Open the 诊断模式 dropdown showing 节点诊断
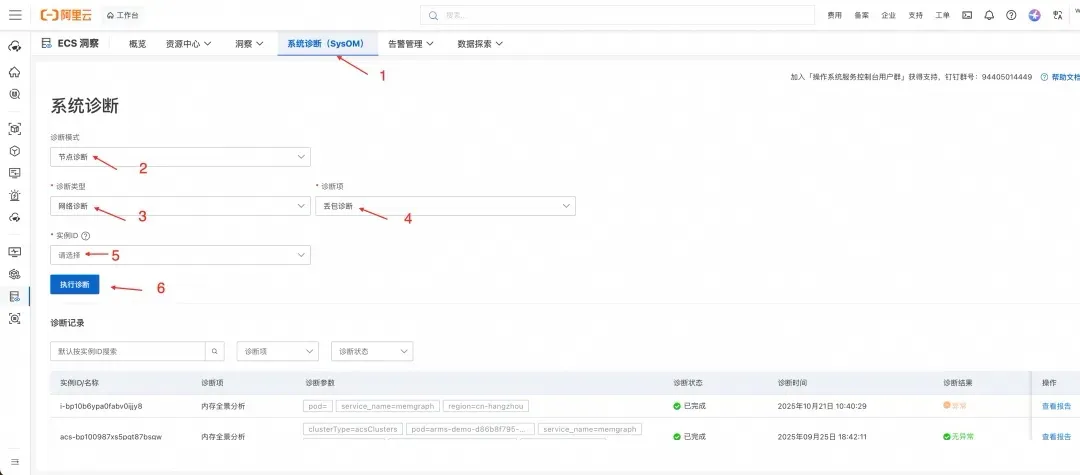Viewport: 1080px width, 475px height. (x=180, y=157)
